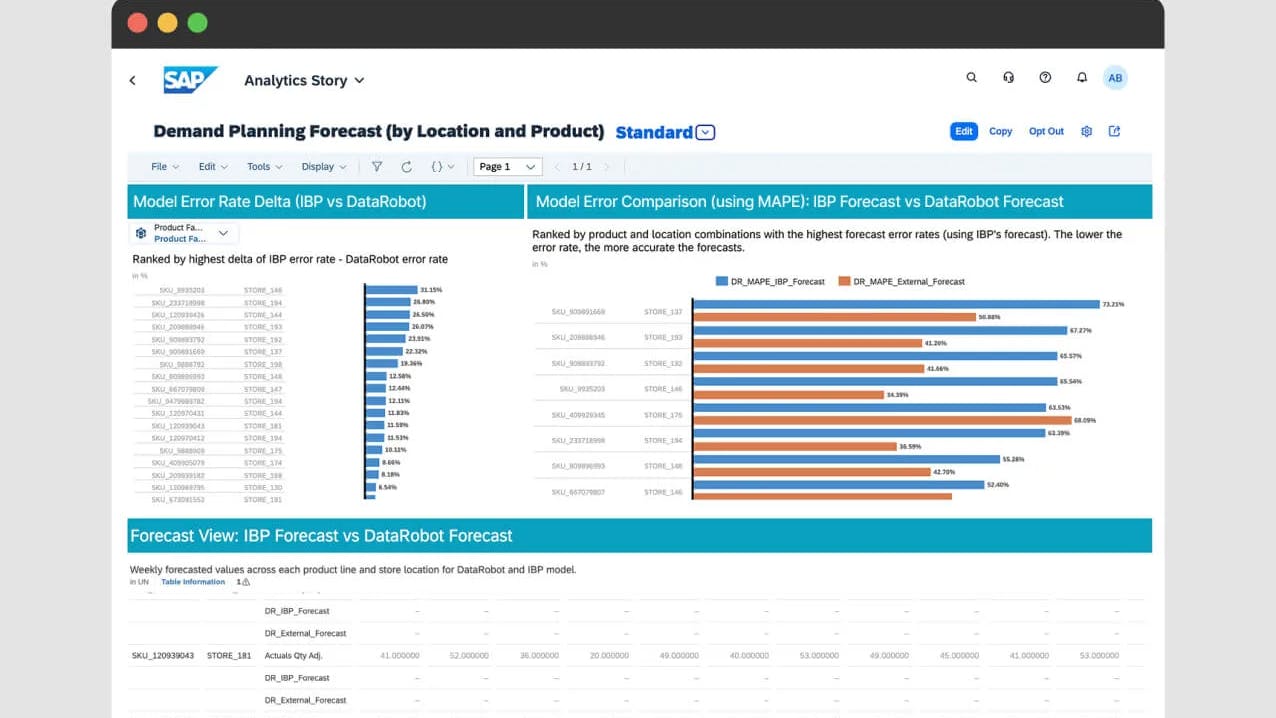The height and width of the screenshot is (718, 1276).
Task: Open the help question mark icon
Action: [x=1045, y=77]
